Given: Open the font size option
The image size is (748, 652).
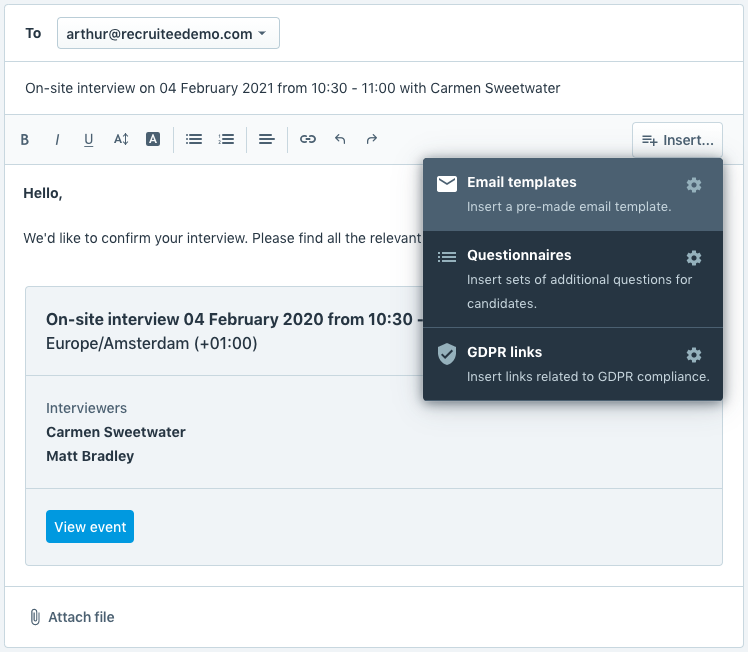Looking at the screenshot, I should [121, 140].
